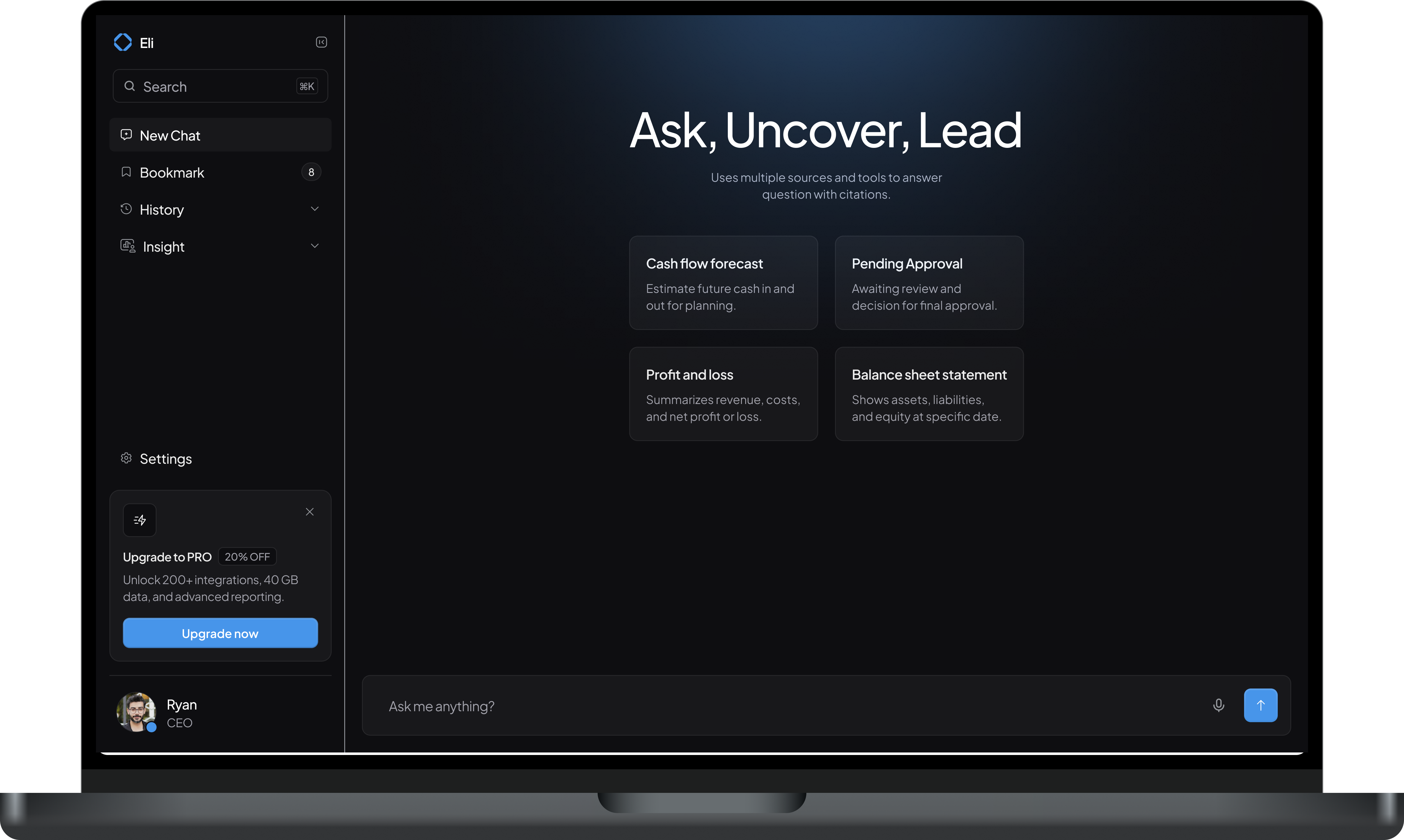Image resolution: width=1404 pixels, height=840 pixels.
Task: Select the Cash flow forecast card
Action: 723,283
